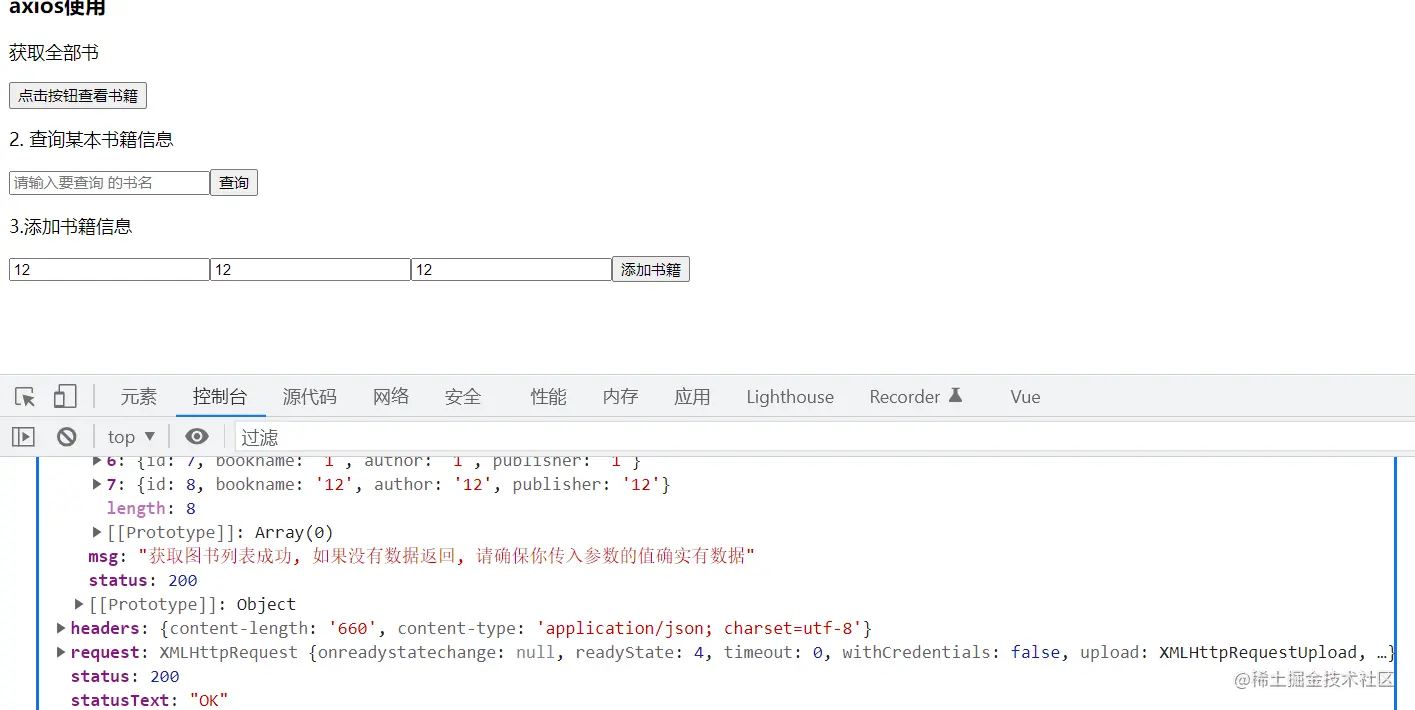This screenshot has height=710, width=1415.
Task: Focus the book name search input
Action: [x=109, y=183]
